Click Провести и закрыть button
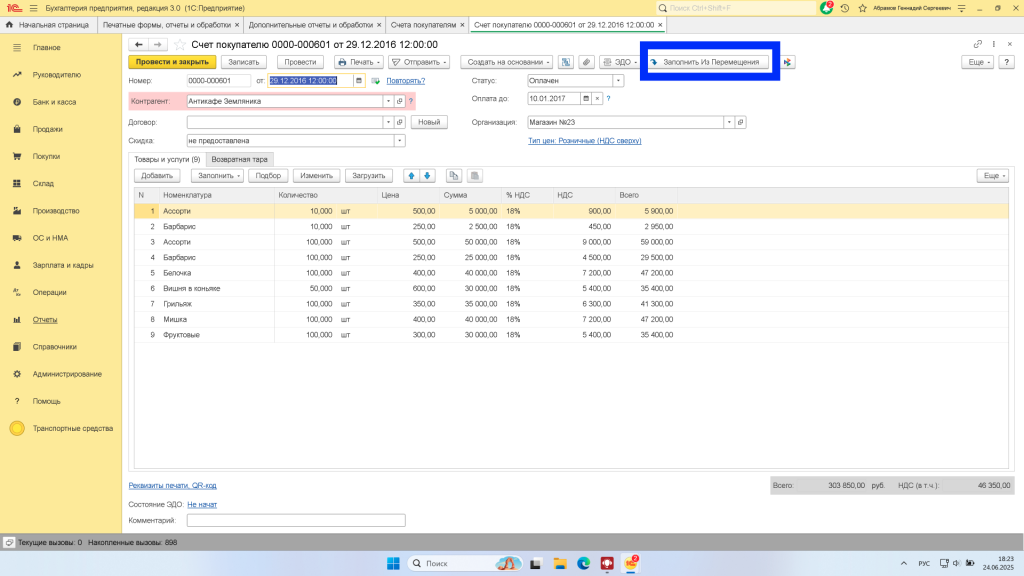The image size is (1024, 576). (x=172, y=62)
